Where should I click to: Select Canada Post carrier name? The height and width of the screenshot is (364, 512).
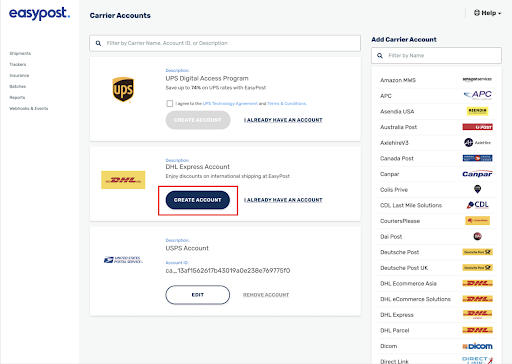point(397,159)
